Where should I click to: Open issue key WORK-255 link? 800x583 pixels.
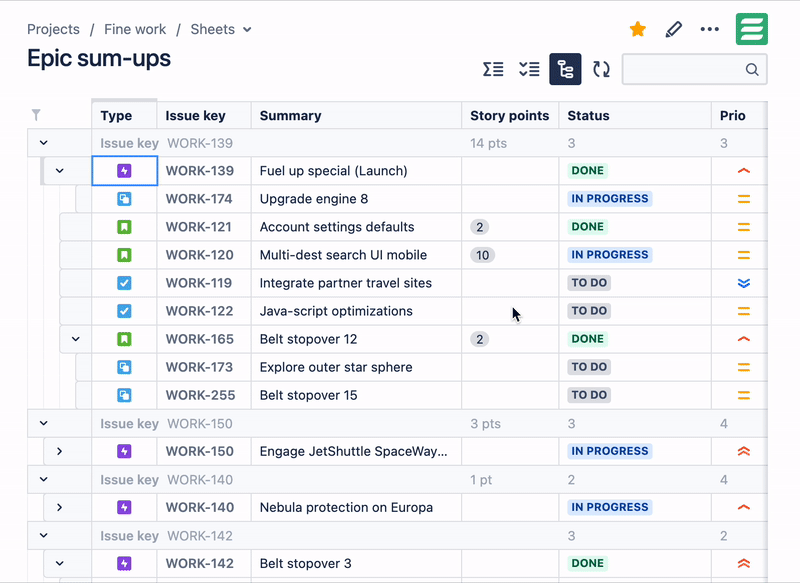[200, 395]
